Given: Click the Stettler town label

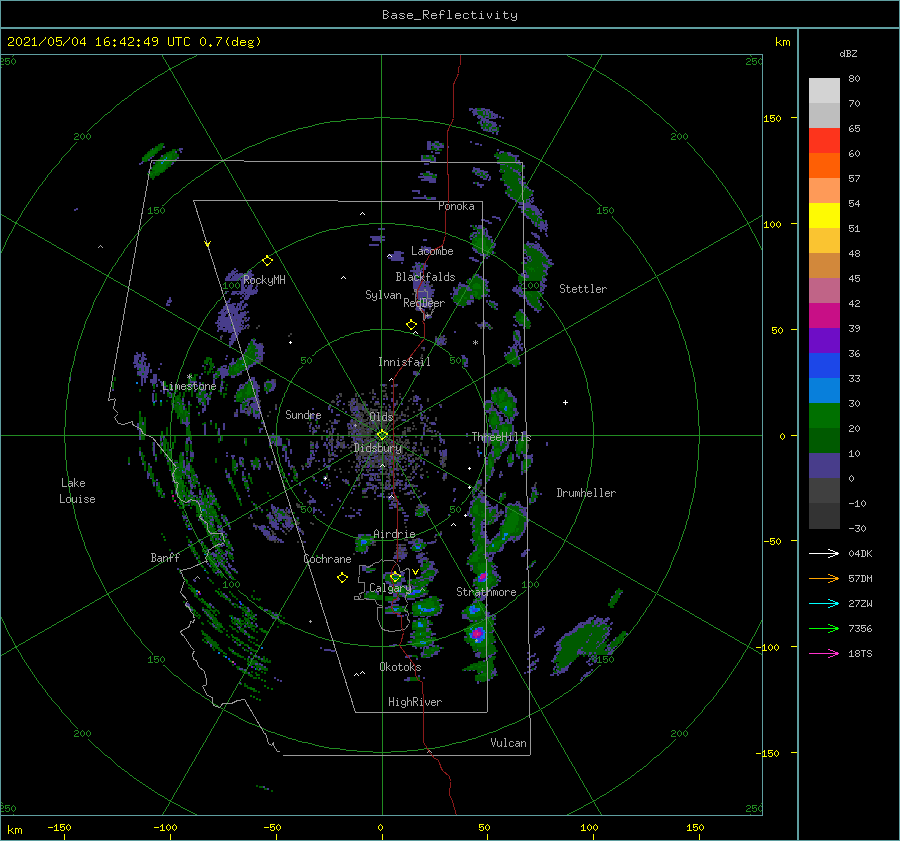Looking at the screenshot, I should [x=583, y=289].
